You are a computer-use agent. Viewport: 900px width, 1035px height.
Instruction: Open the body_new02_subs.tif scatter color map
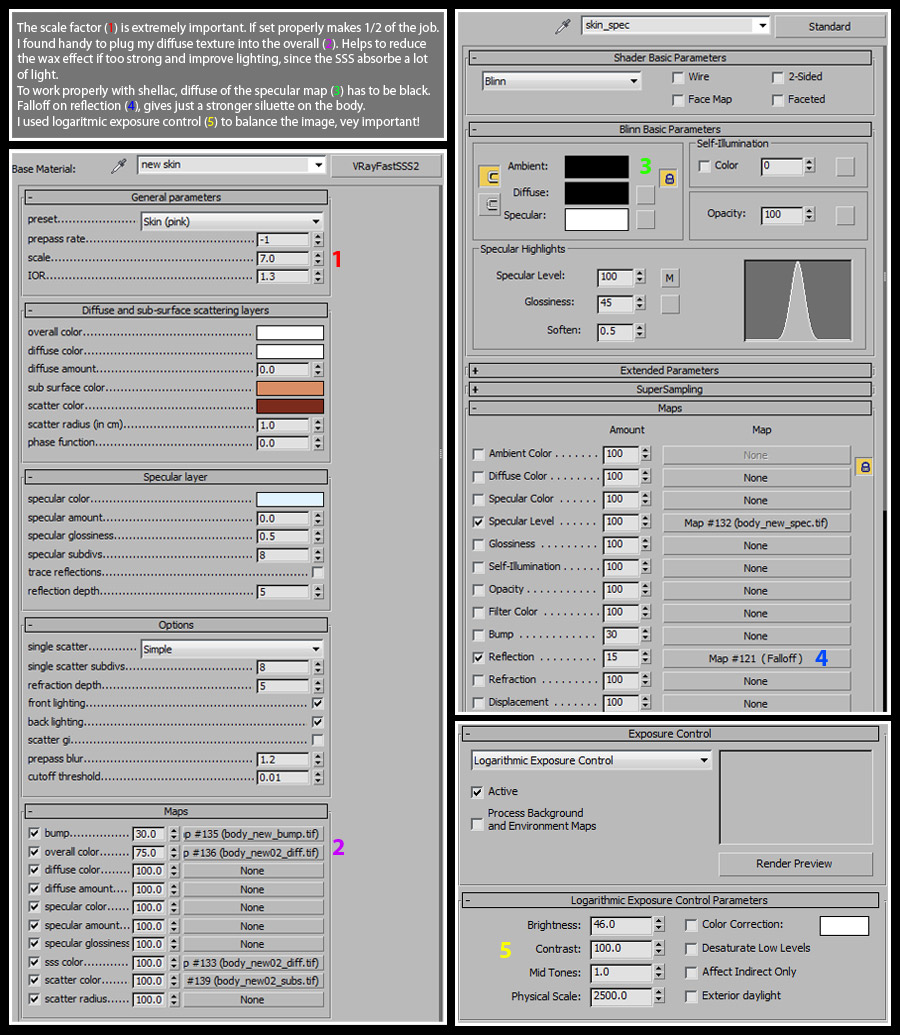pos(254,981)
